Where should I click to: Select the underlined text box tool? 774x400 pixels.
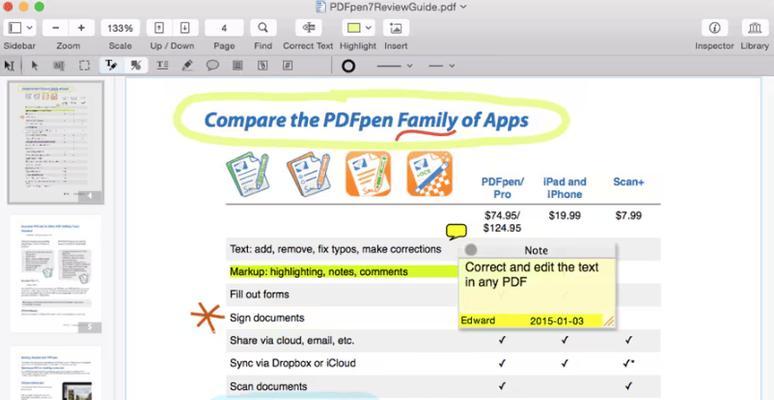(162, 65)
